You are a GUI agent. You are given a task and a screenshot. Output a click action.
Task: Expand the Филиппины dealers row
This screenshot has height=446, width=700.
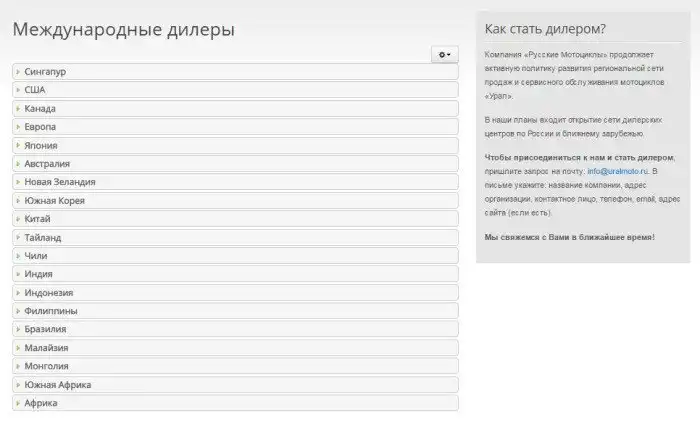coord(51,311)
